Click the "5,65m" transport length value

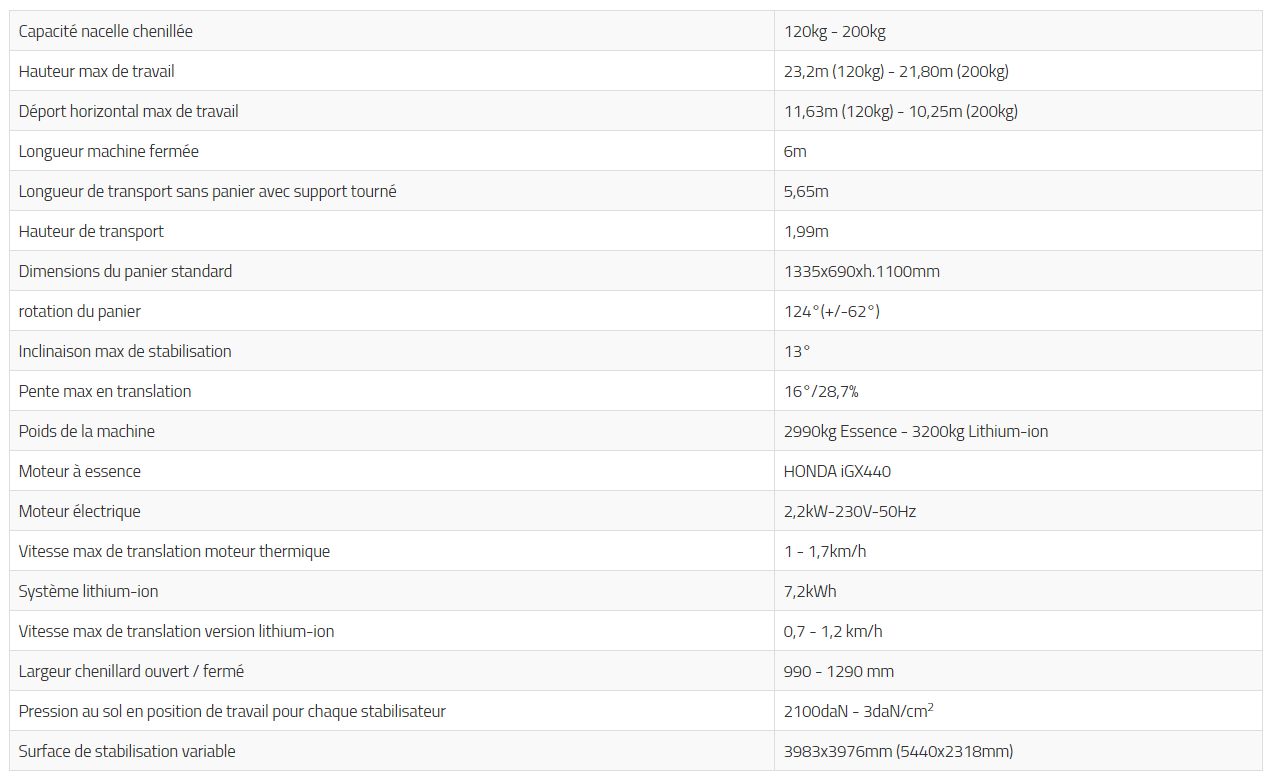(x=806, y=191)
